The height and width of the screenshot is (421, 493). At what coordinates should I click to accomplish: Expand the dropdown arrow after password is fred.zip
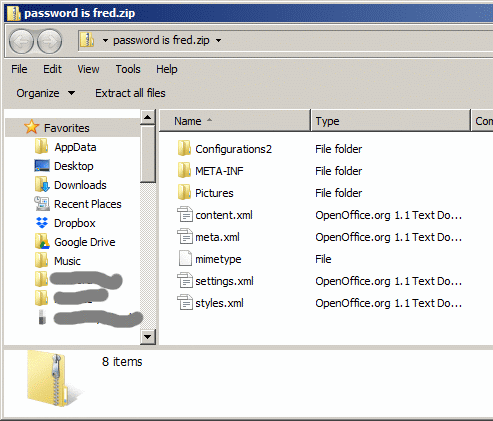coord(218,41)
